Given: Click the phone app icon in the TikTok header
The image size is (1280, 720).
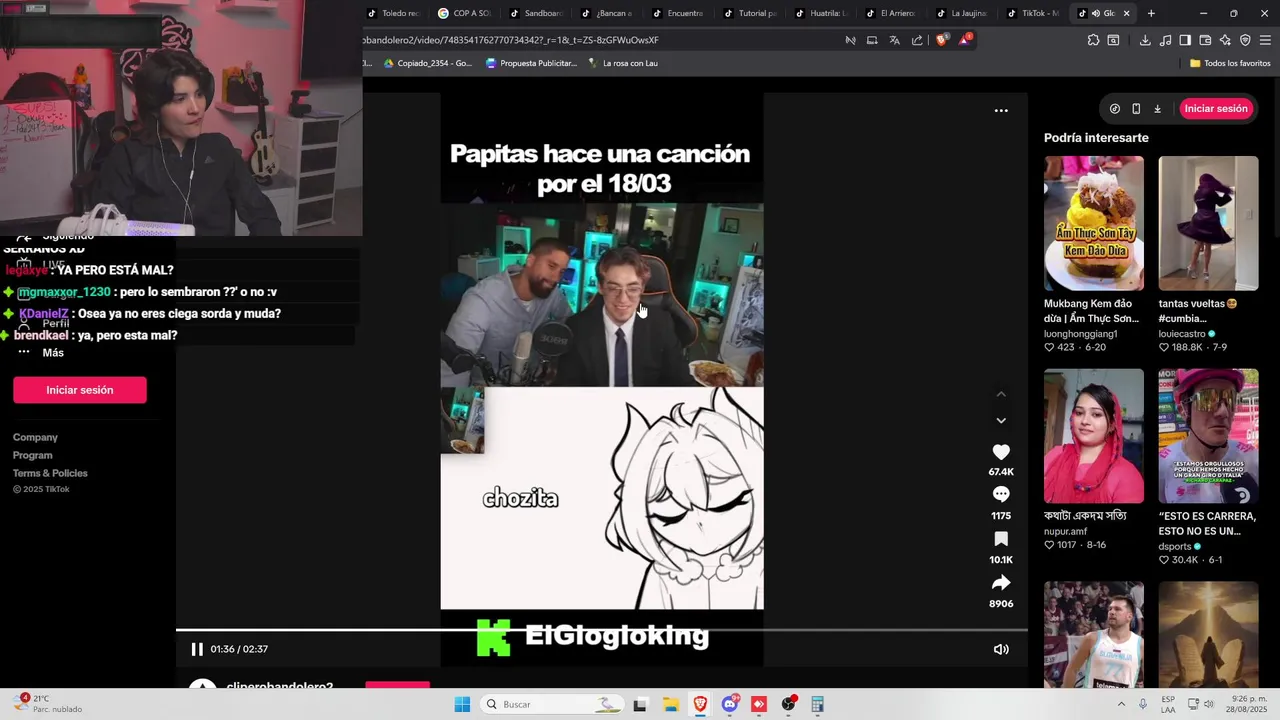Looking at the screenshot, I should [1136, 108].
